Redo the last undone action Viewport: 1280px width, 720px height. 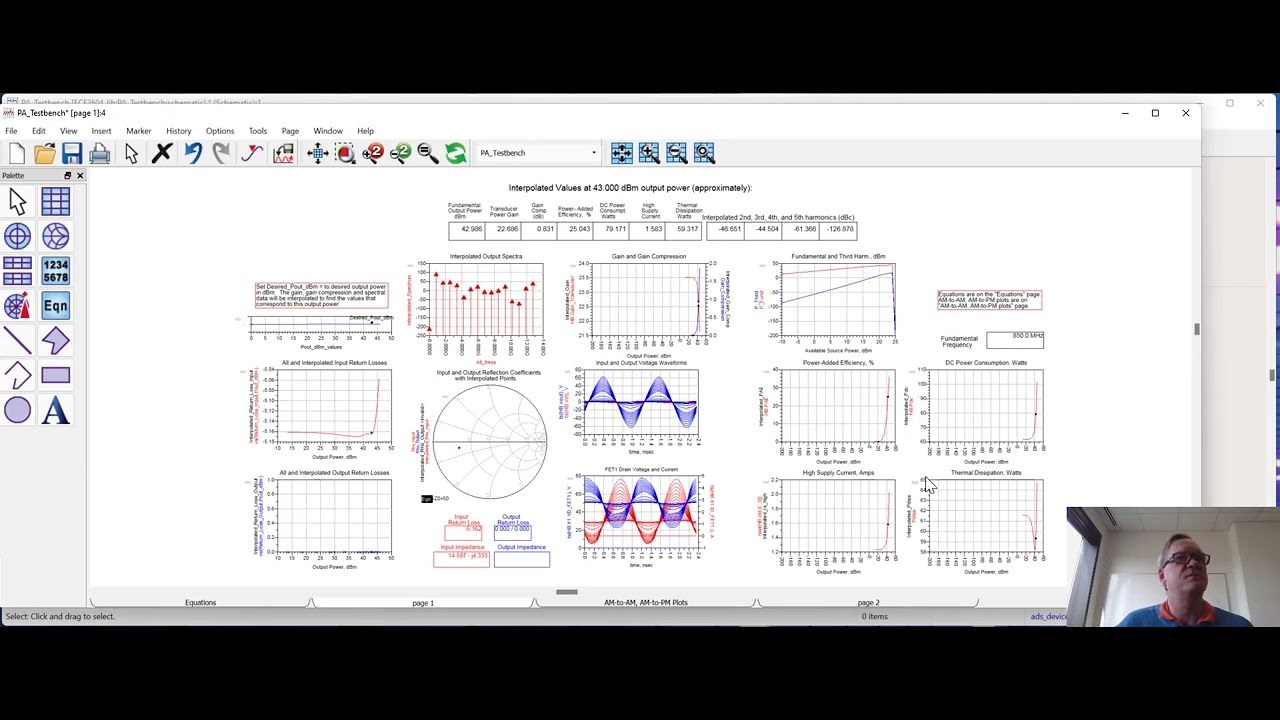(x=221, y=153)
